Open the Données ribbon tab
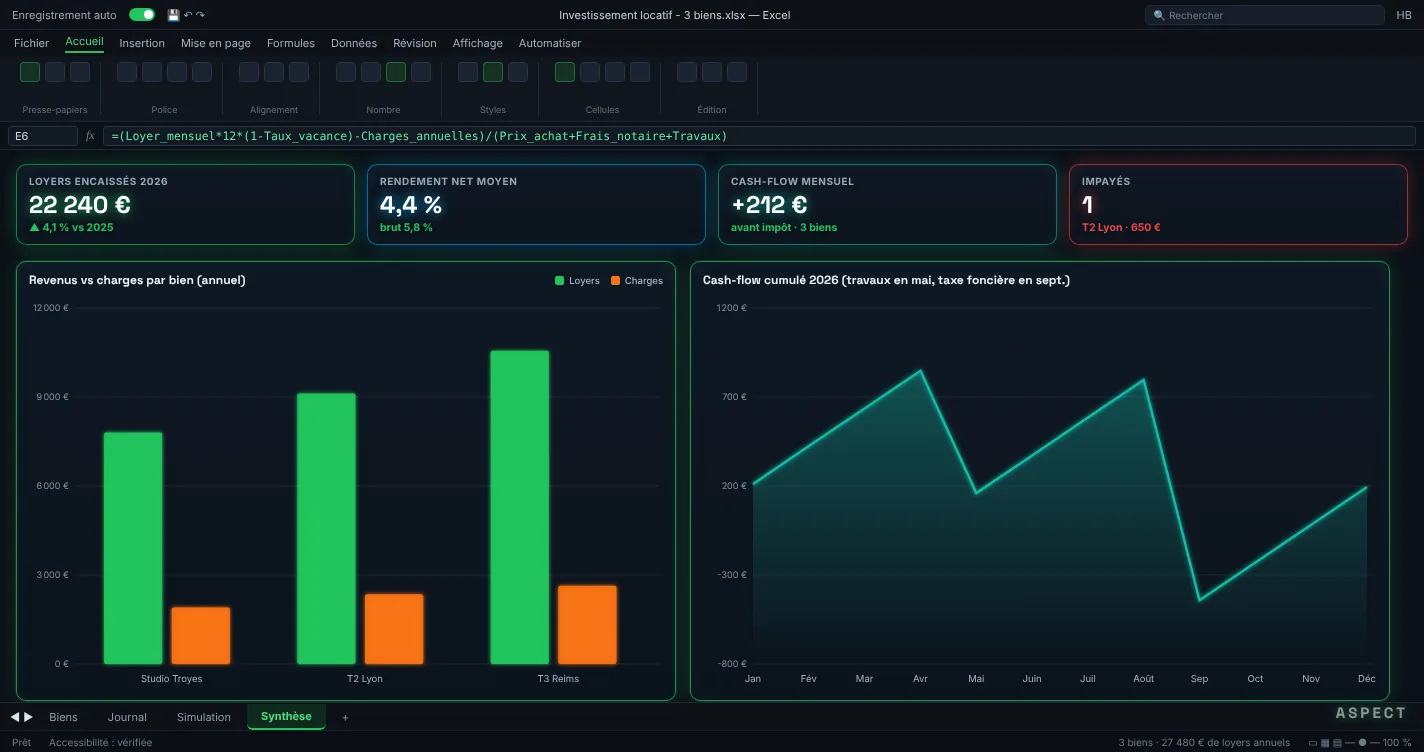 [354, 43]
